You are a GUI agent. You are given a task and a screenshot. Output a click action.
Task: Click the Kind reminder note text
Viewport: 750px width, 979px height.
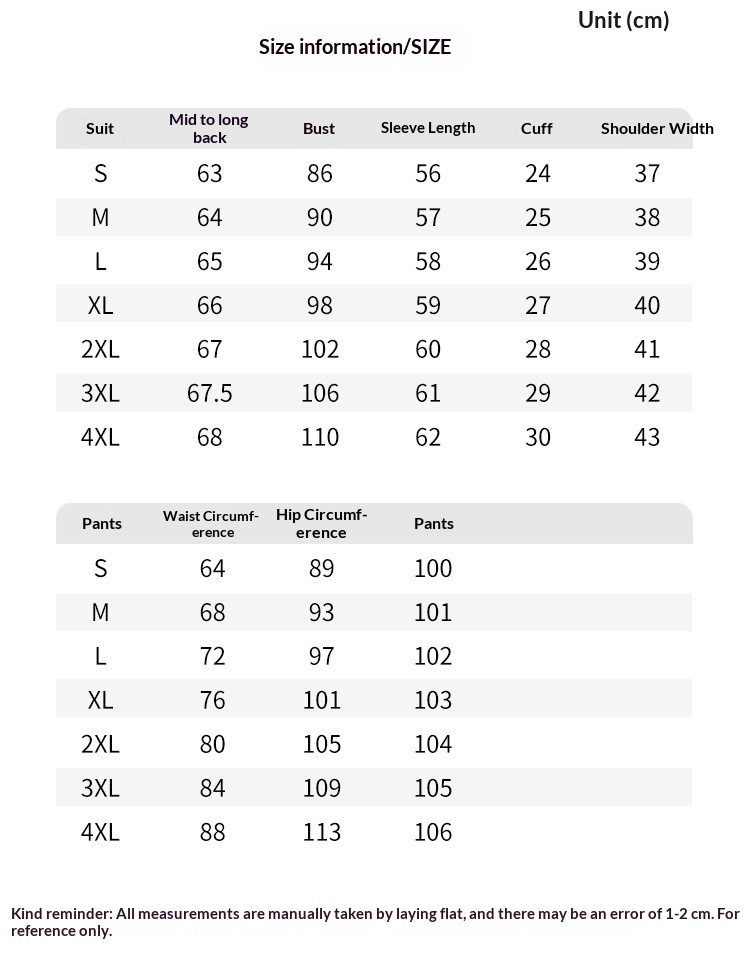point(375,922)
